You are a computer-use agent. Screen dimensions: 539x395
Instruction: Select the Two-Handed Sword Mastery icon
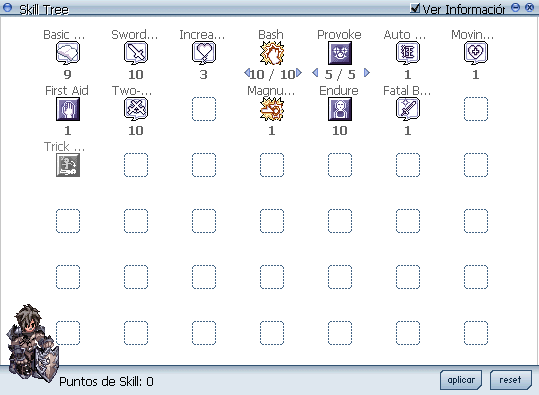point(136,109)
